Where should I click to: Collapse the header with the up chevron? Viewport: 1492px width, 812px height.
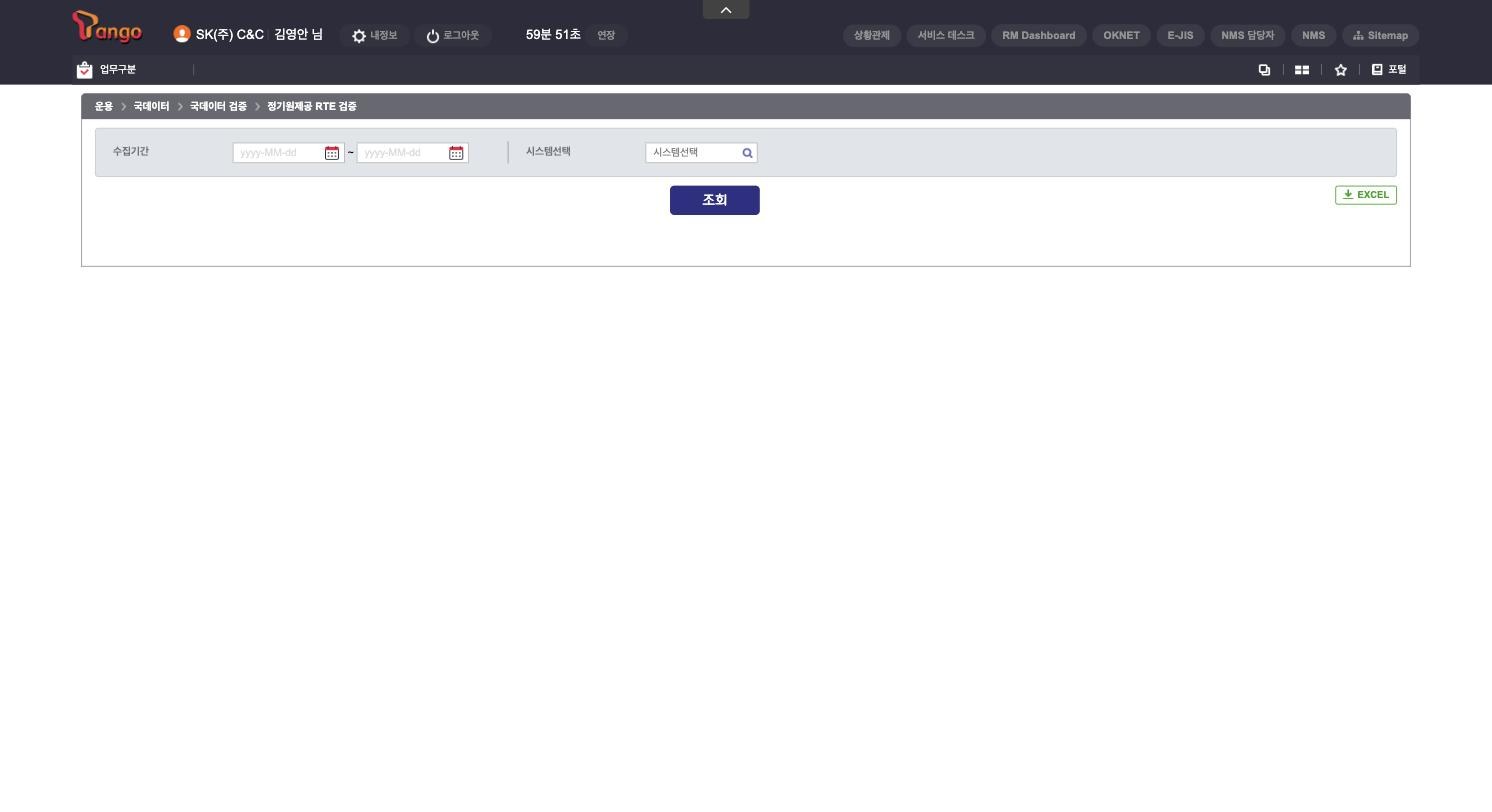[726, 9]
